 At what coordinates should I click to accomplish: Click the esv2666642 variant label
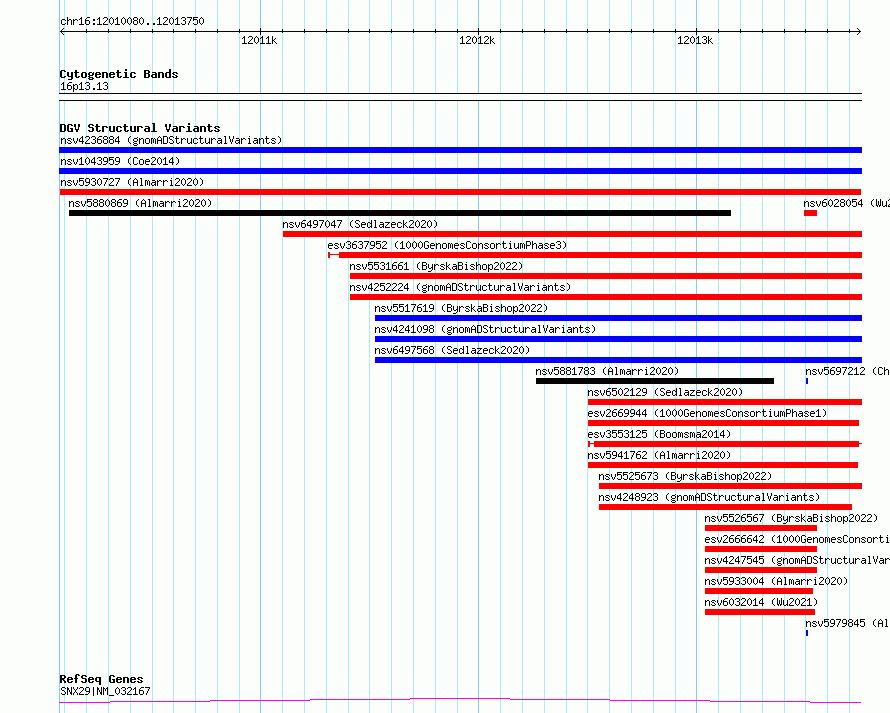click(797, 539)
